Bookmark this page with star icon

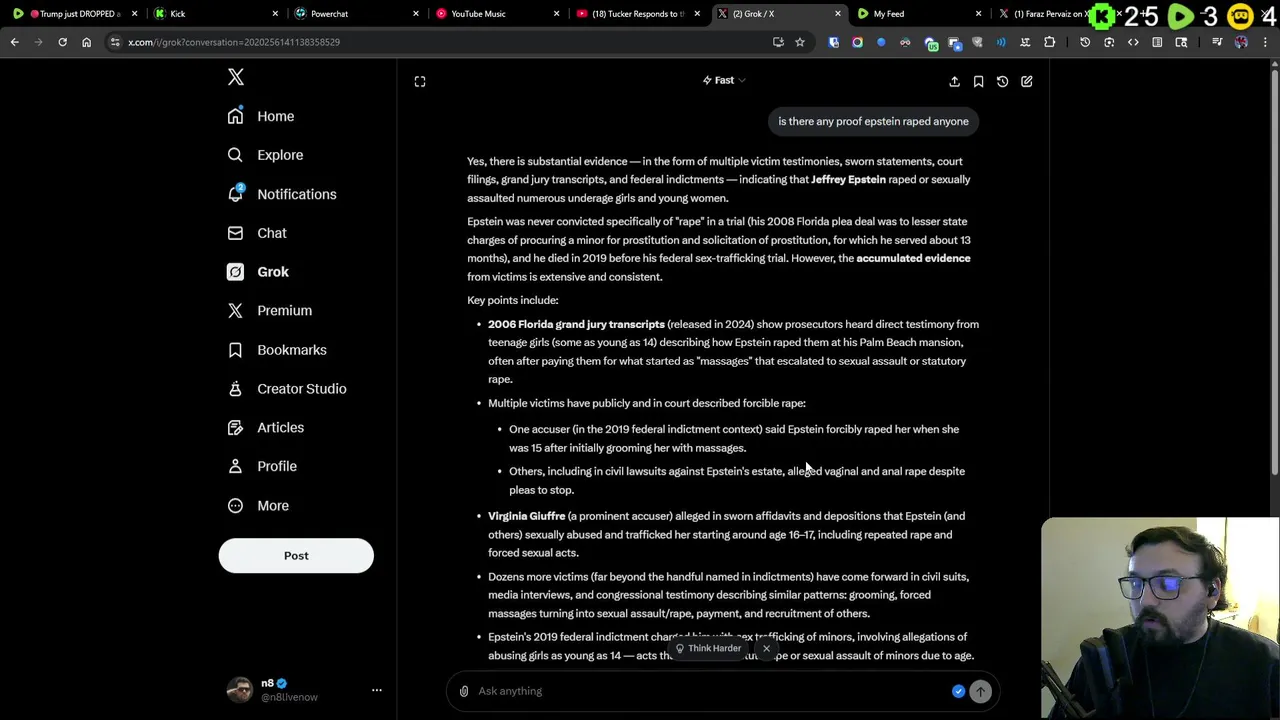pos(800,42)
